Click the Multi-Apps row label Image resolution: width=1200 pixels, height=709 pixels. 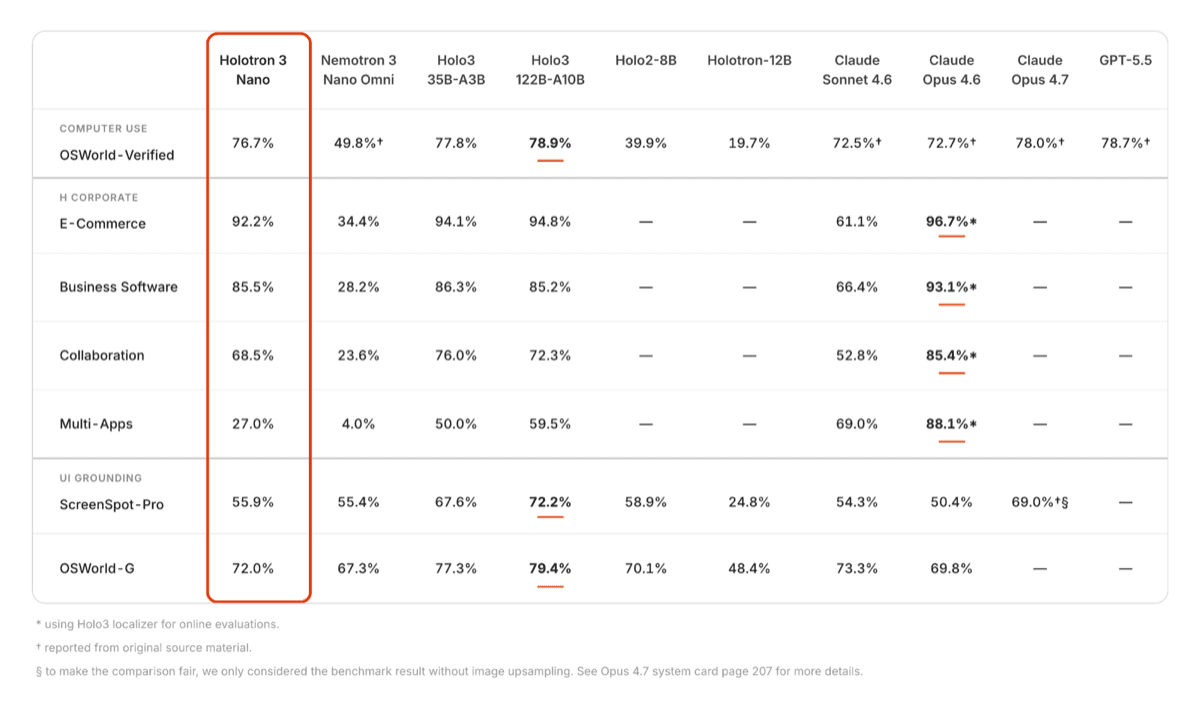tap(96, 424)
